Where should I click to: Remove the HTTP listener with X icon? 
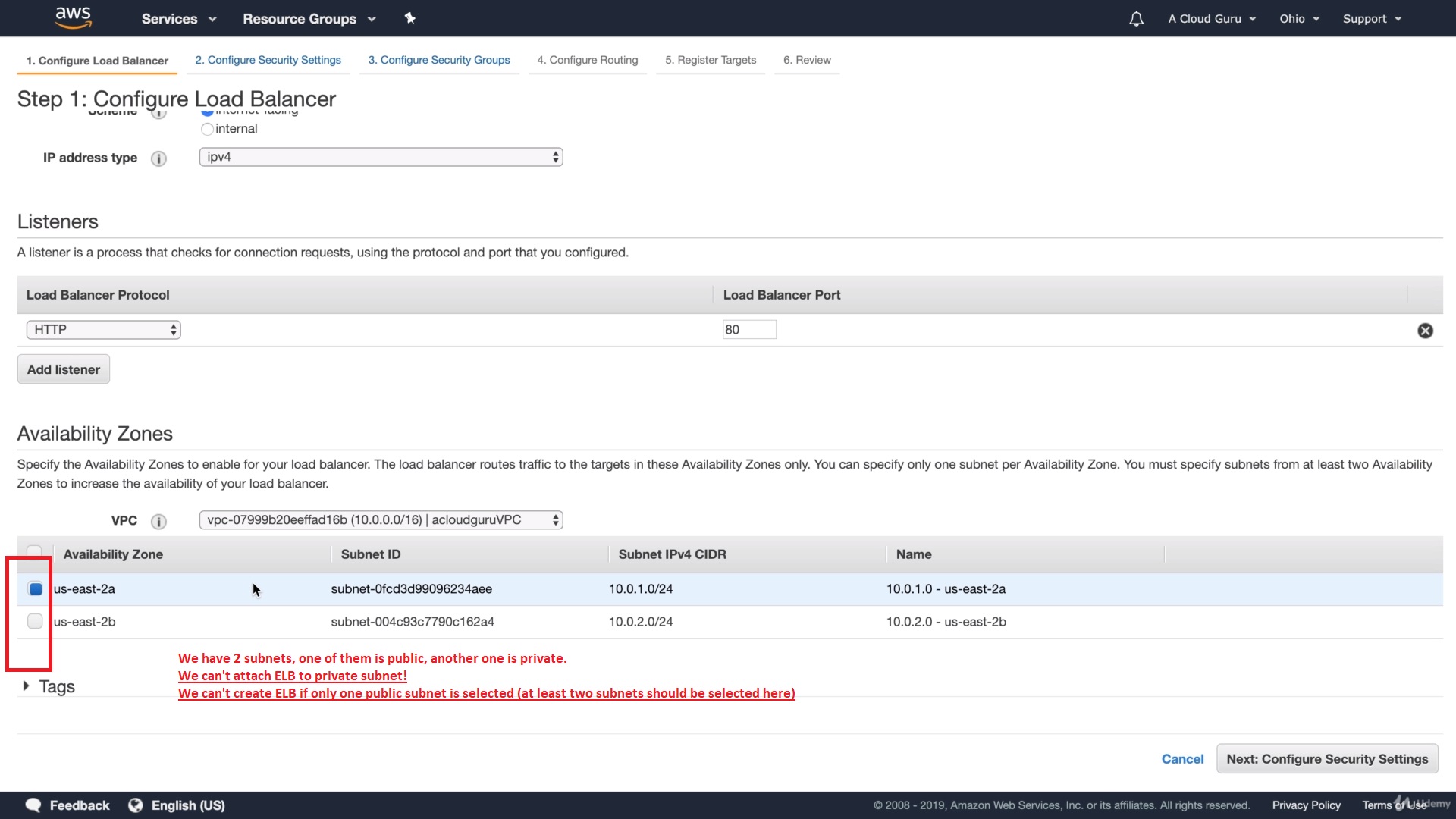tap(1425, 331)
